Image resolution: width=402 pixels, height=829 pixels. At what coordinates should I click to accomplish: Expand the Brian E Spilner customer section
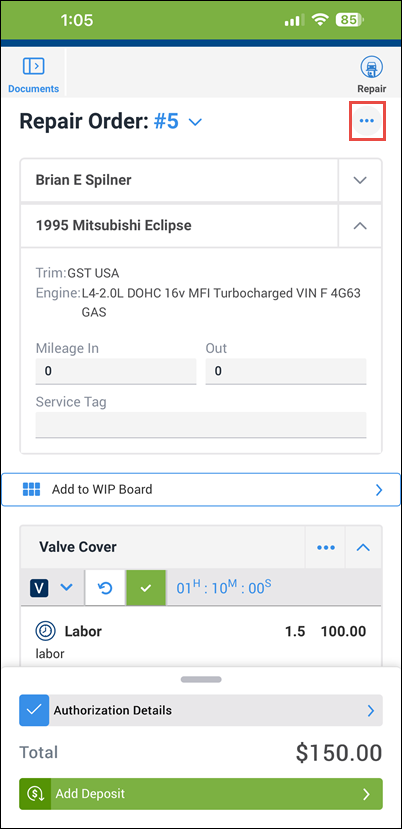coord(360,180)
